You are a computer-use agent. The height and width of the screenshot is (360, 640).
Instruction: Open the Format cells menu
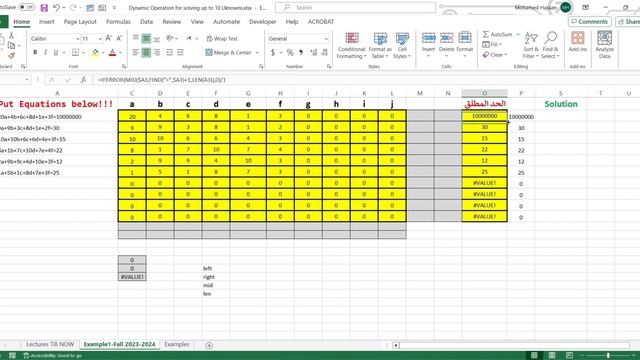point(464,44)
